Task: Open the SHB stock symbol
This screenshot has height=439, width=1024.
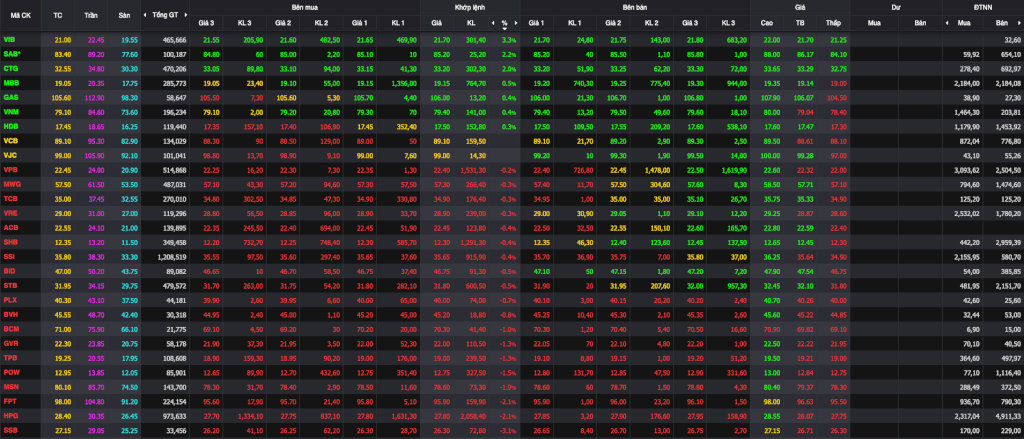Action: [10, 242]
